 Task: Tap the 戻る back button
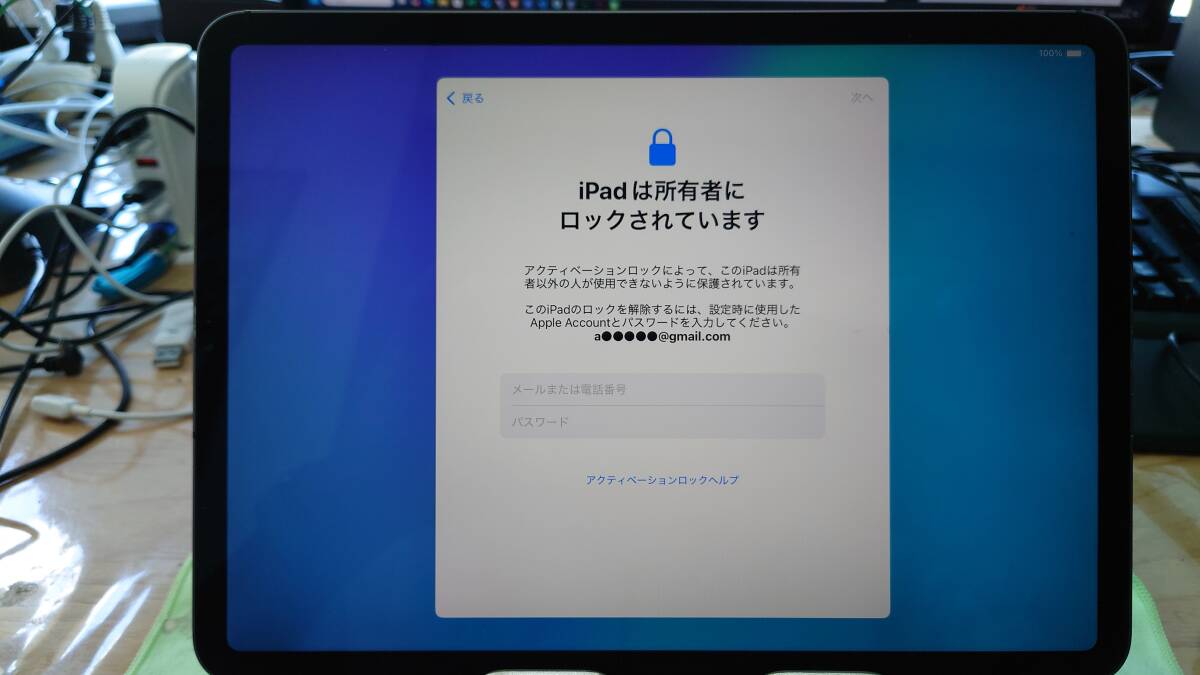(465, 98)
